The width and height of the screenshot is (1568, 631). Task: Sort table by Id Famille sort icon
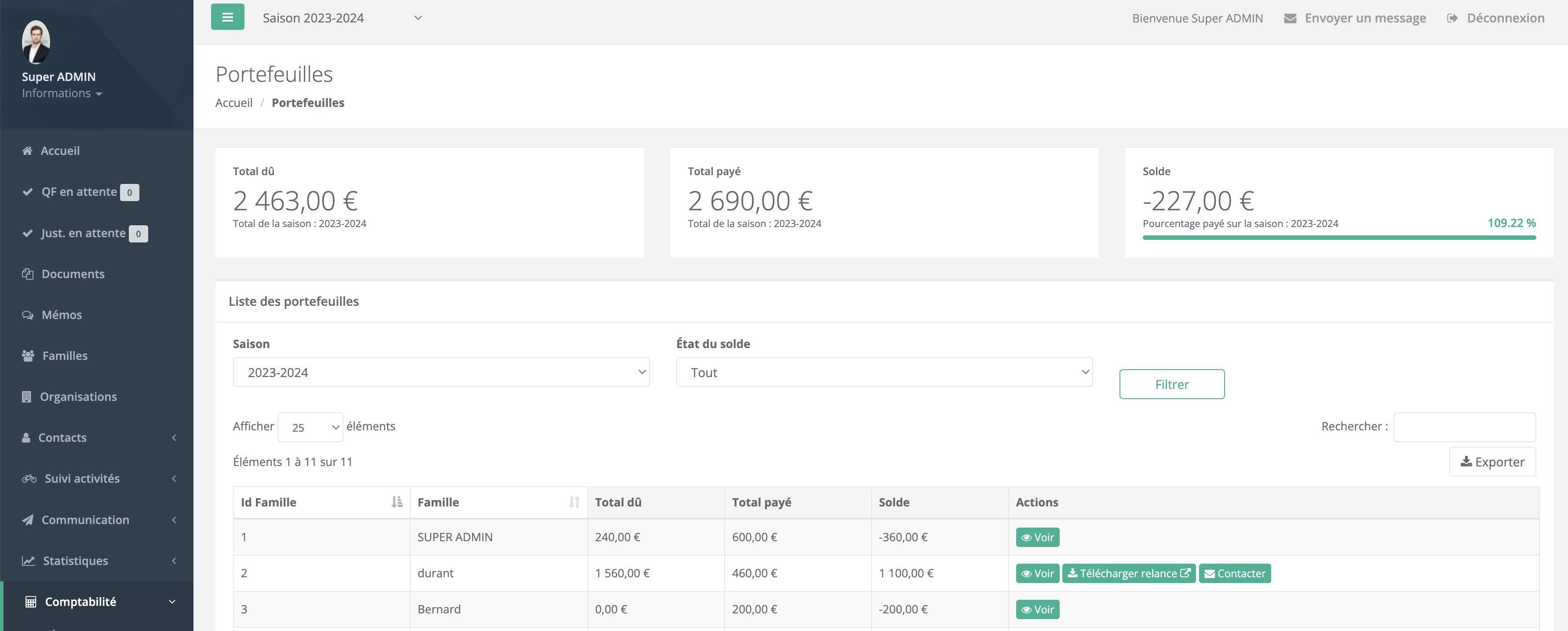click(397, 502)
